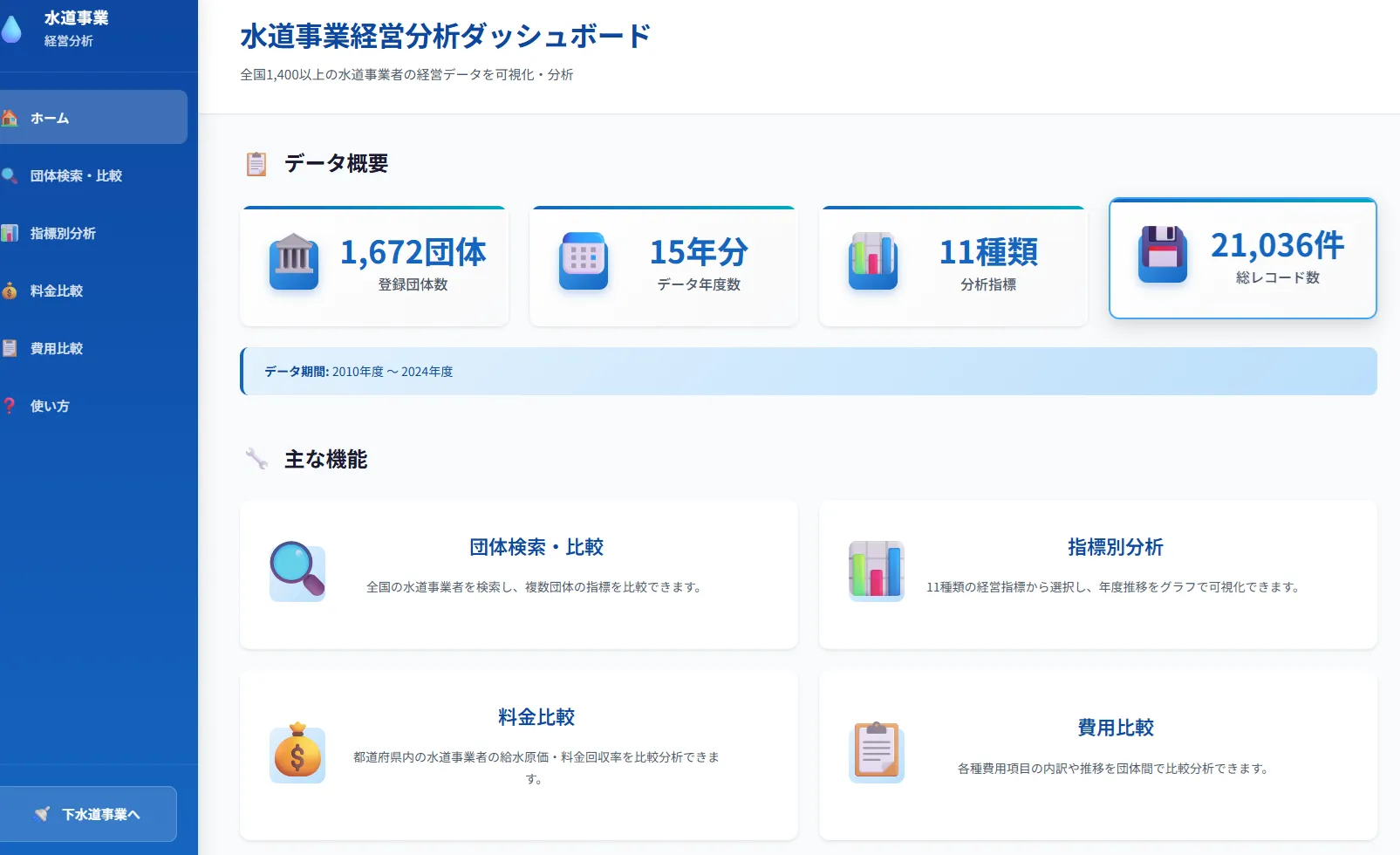Click the floppy disk icon on 総レコード数 card
The height and width of the screenshot is (855, 1400).
[x=1163, y=254]
